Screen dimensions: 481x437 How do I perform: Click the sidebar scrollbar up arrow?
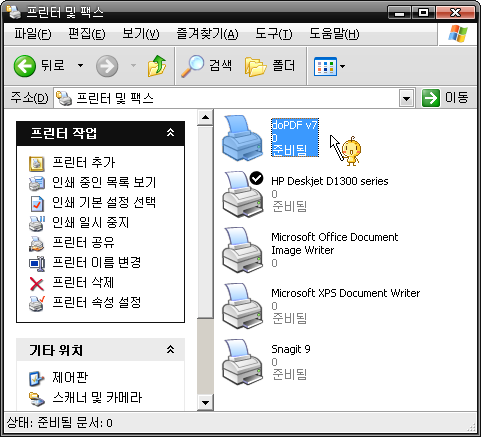205,117
